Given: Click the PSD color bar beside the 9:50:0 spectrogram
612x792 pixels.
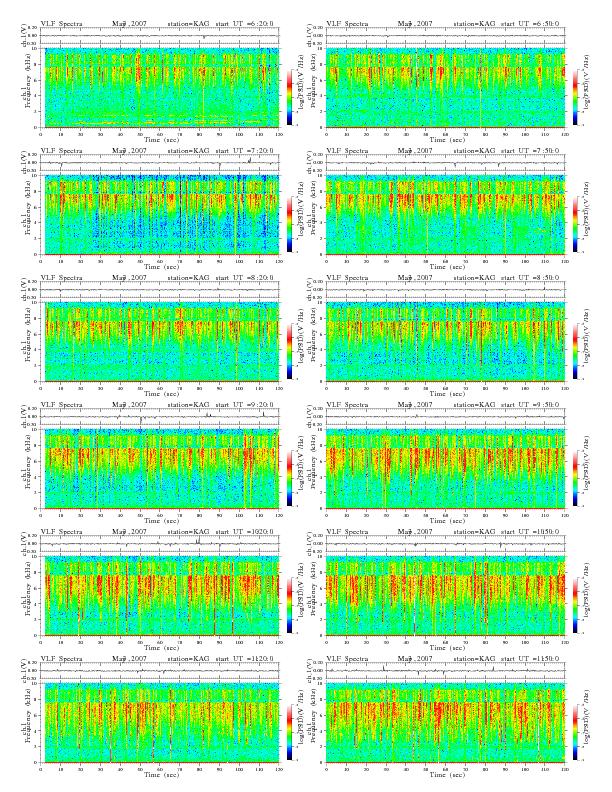Looking at the screenshot, I should click(x=575, y=478).
